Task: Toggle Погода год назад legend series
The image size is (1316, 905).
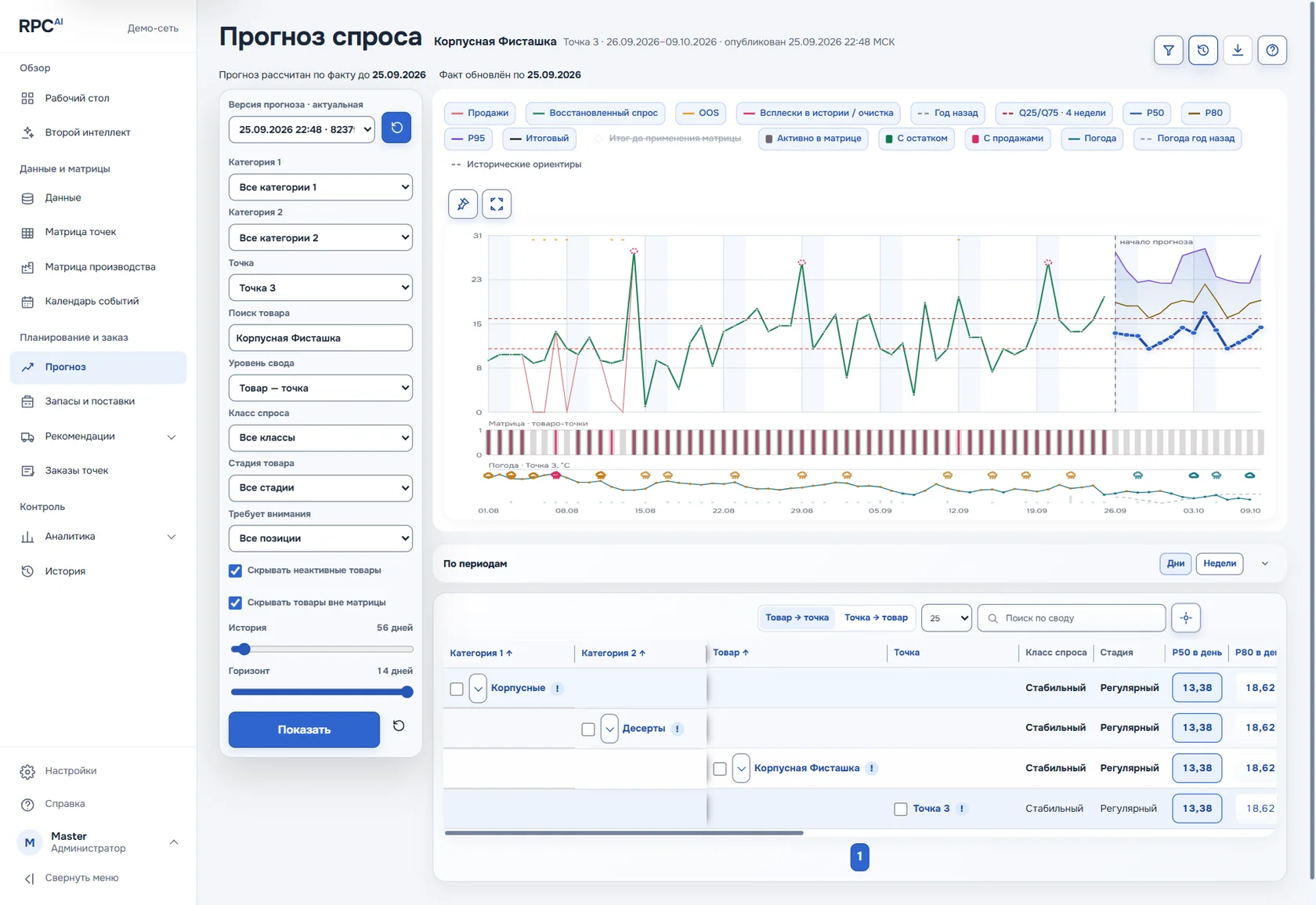Action: coord(1188,139)
